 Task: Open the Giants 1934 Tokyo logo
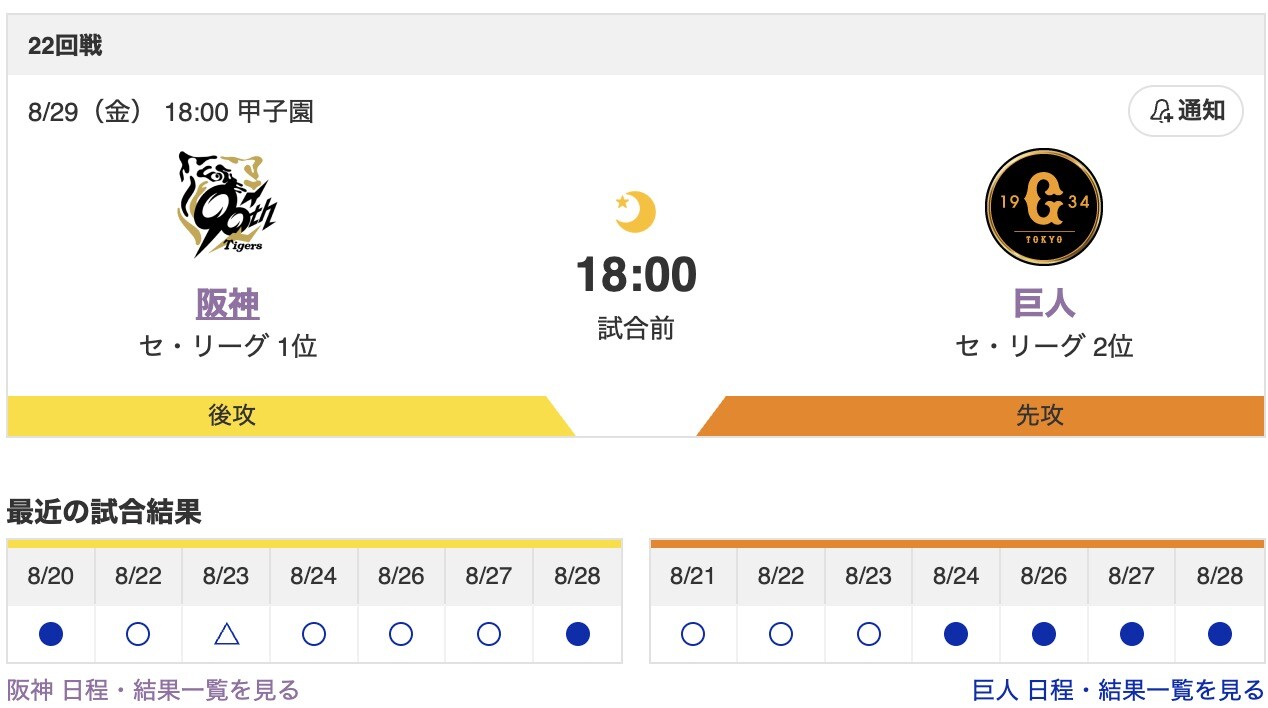point(1043,206)
